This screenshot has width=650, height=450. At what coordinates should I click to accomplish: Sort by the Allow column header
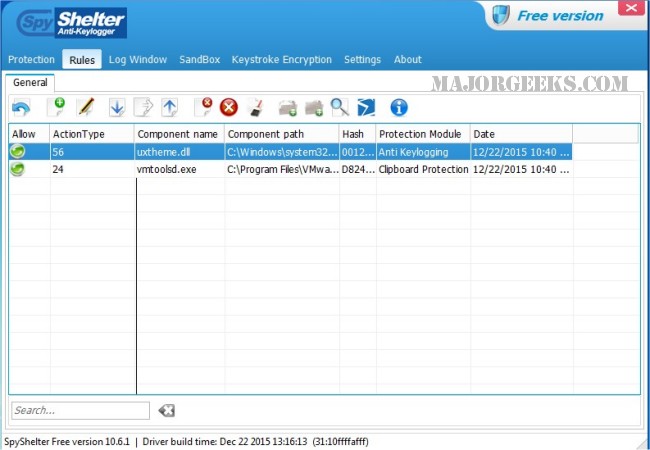[29, 134]
